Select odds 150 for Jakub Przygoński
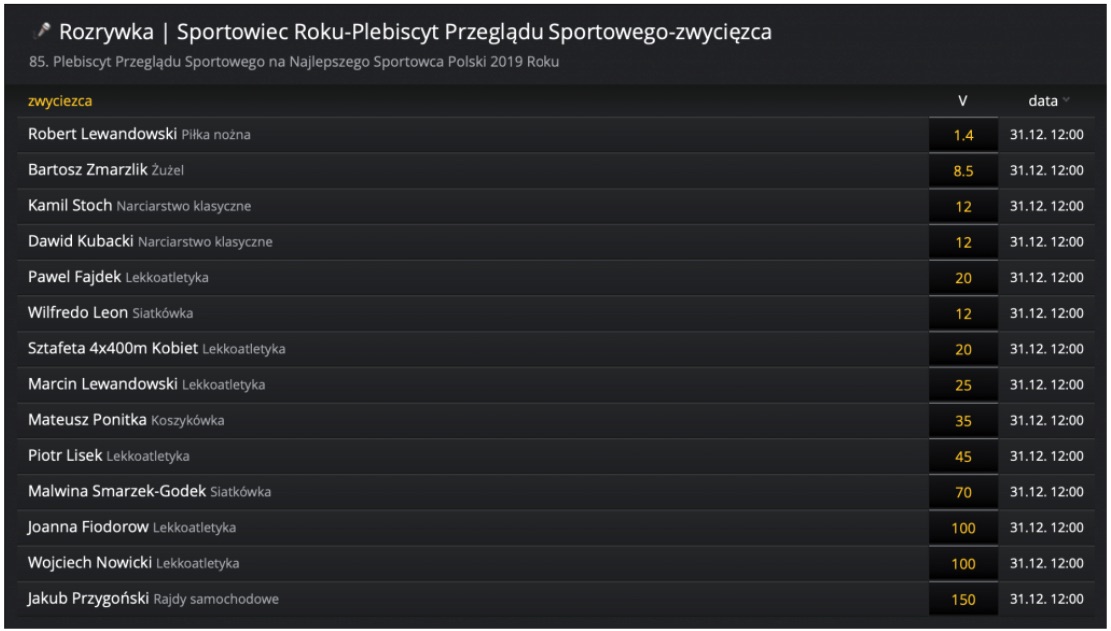Image resolution: width=1111 pixels, height=631 pixels. (963, 600)
